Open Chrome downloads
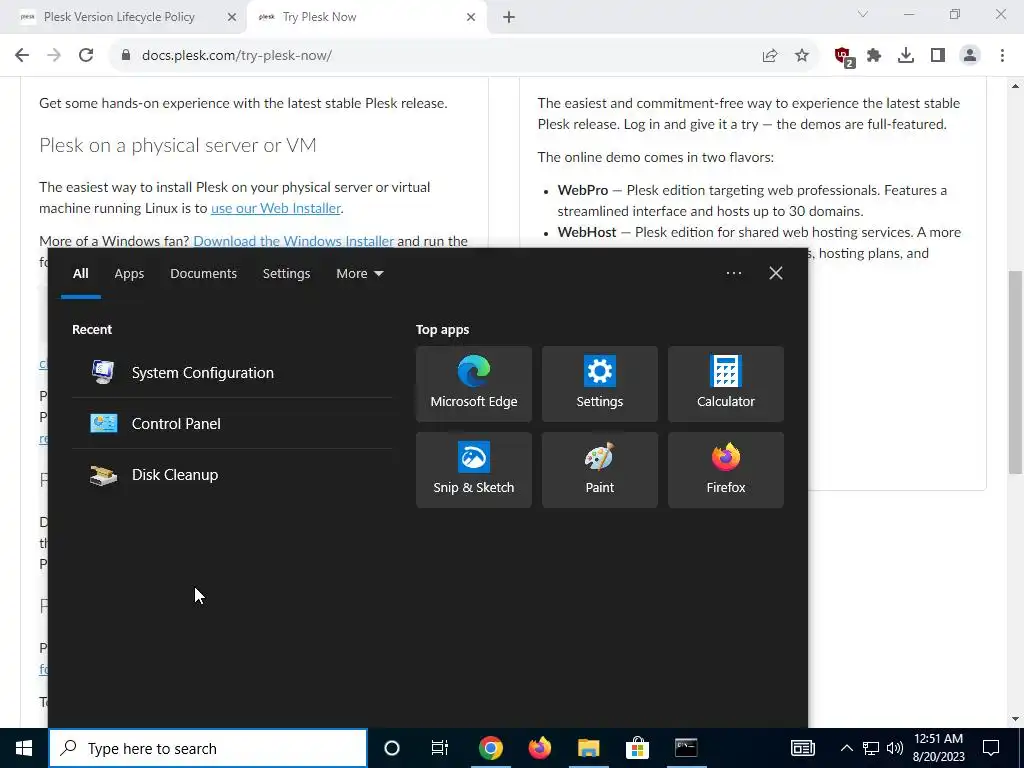1024x768 pixels. point(906,56)
